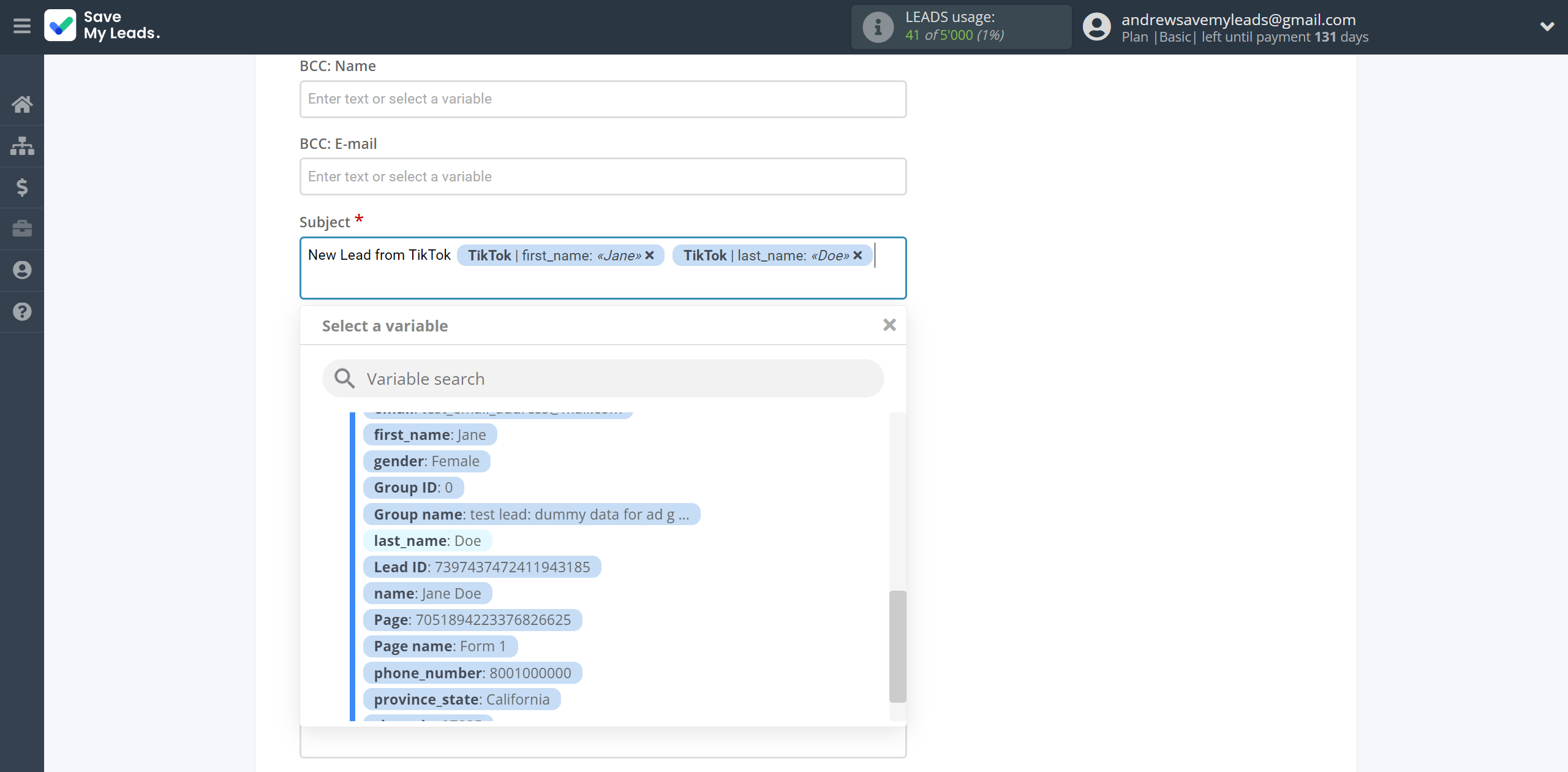
Task: Click the LEADS usage counter text
Action: (x=955, y=35)
